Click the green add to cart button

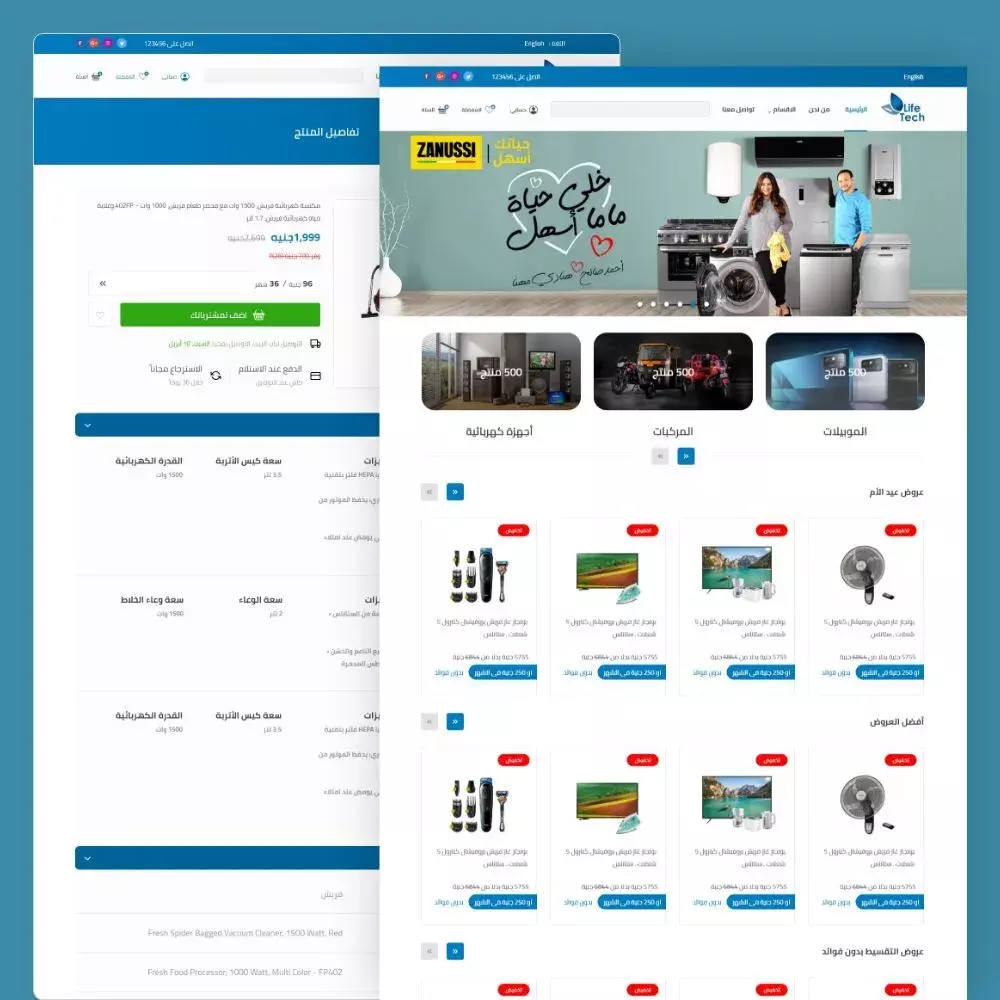point(220,315)
